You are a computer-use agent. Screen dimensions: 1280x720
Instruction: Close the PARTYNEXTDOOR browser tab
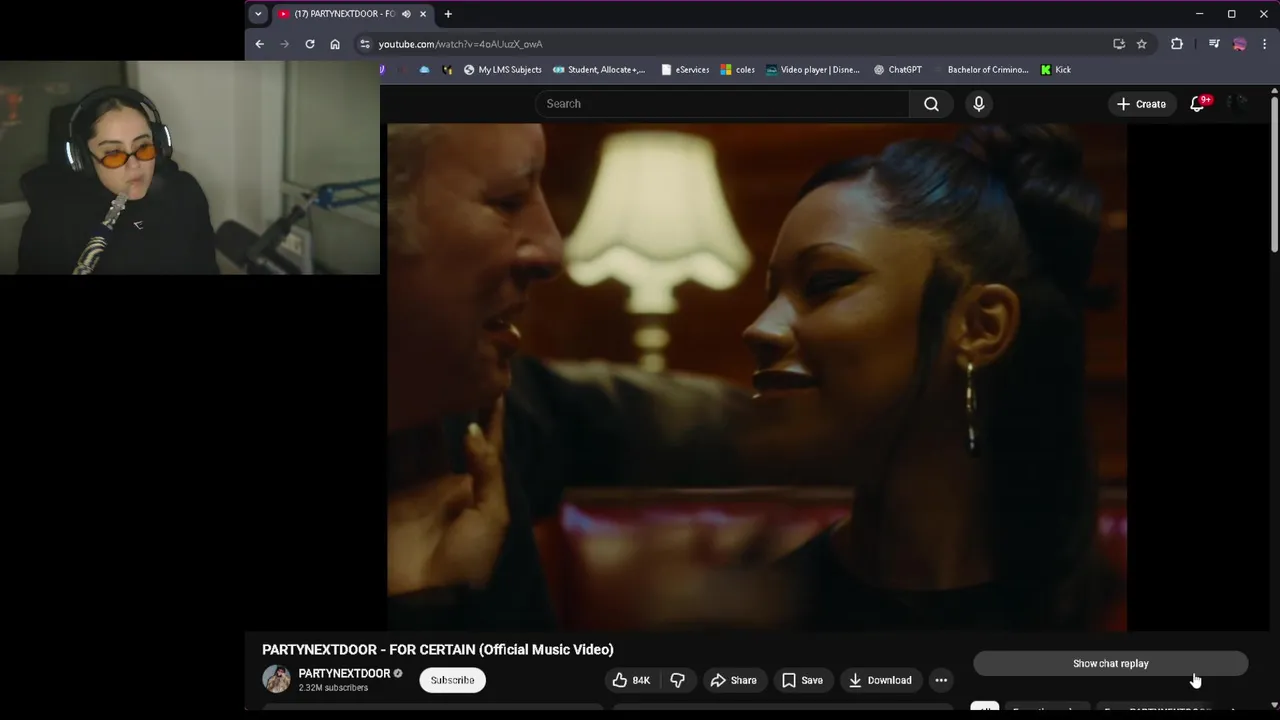click(423, 14)
